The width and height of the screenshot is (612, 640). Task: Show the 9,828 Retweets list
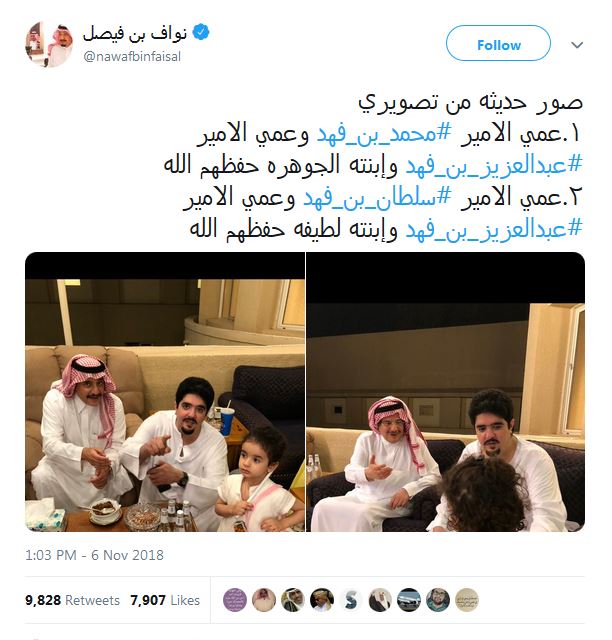(x=72, y=600)
